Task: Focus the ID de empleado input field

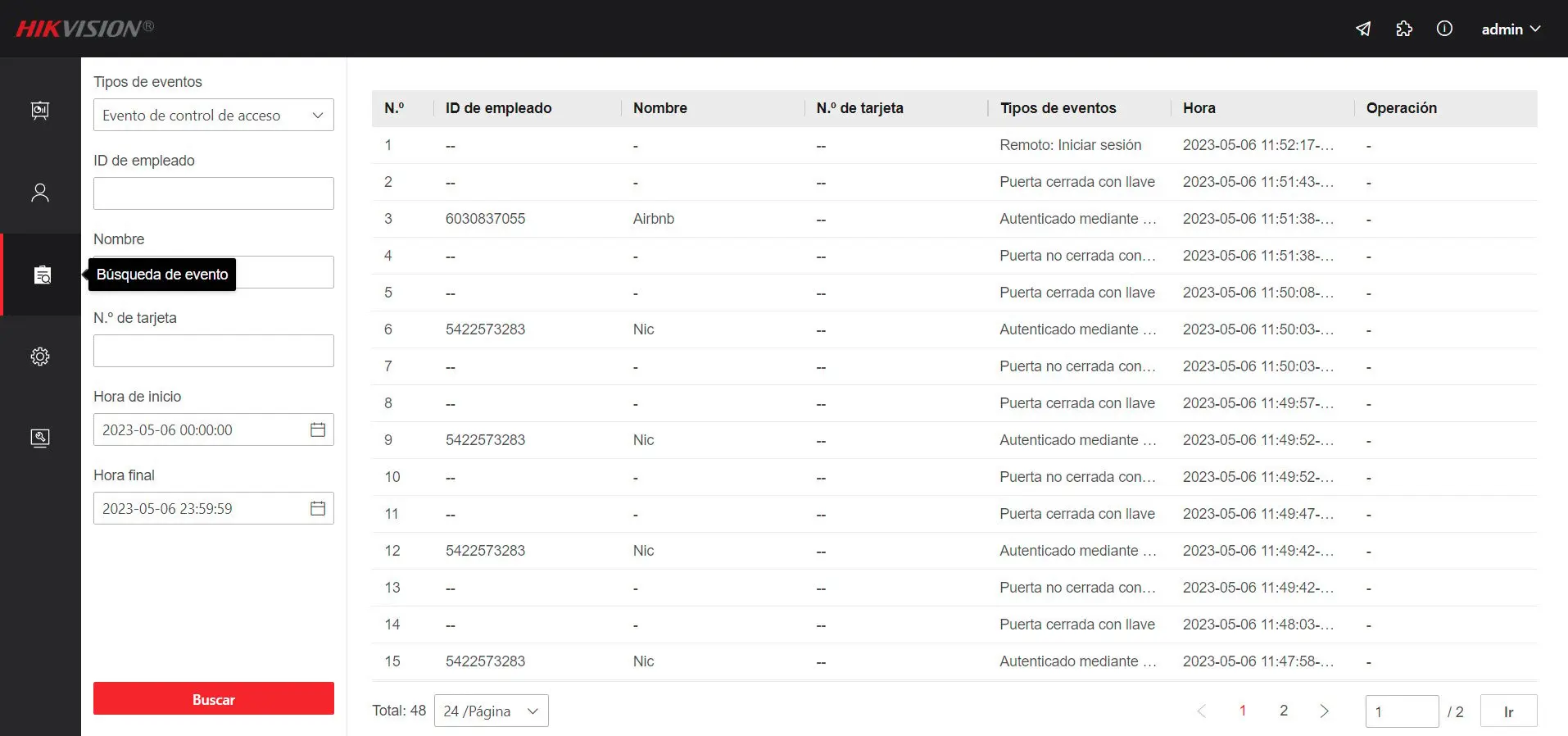Action: coord(213,193)
